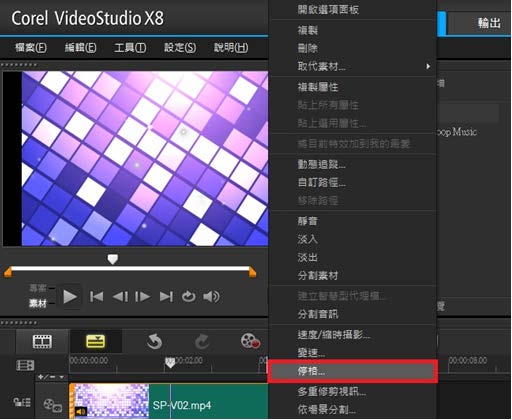The width and height of the screenshot is (512, 420).
Task: Step to next frame icon
Action: 143,297
